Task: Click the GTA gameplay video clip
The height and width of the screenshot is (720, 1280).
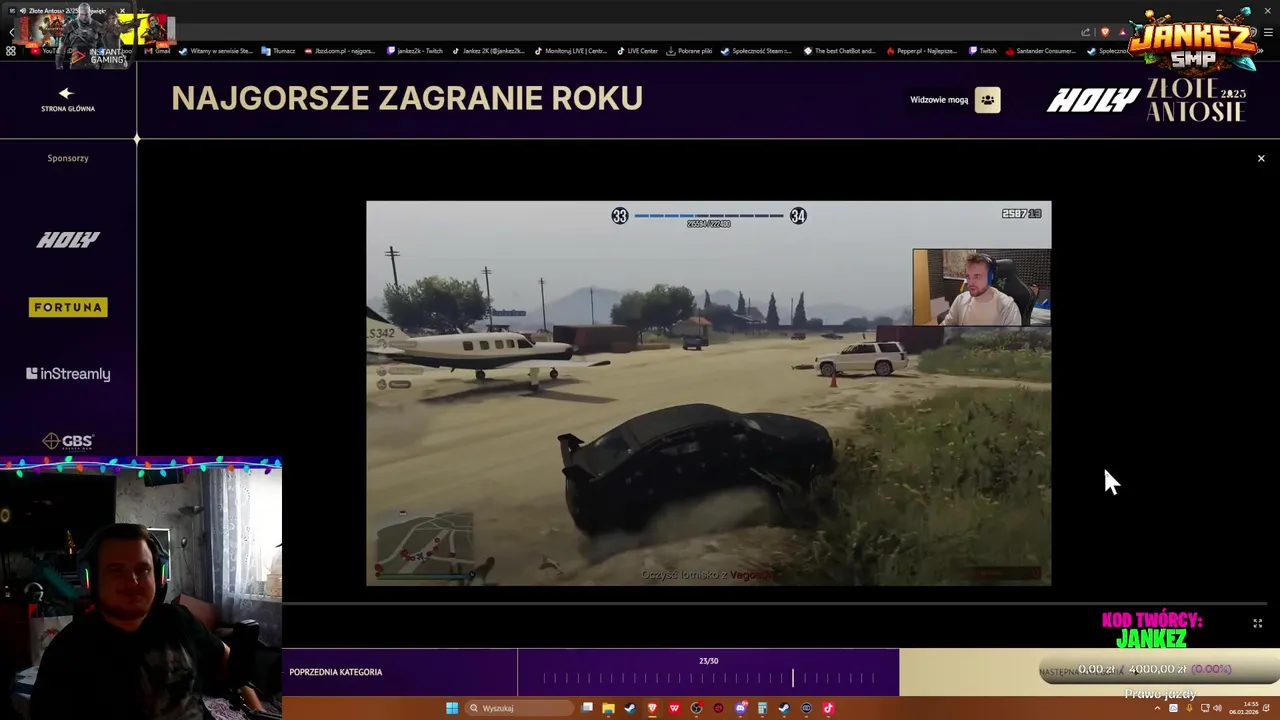Action: (708, 393)
